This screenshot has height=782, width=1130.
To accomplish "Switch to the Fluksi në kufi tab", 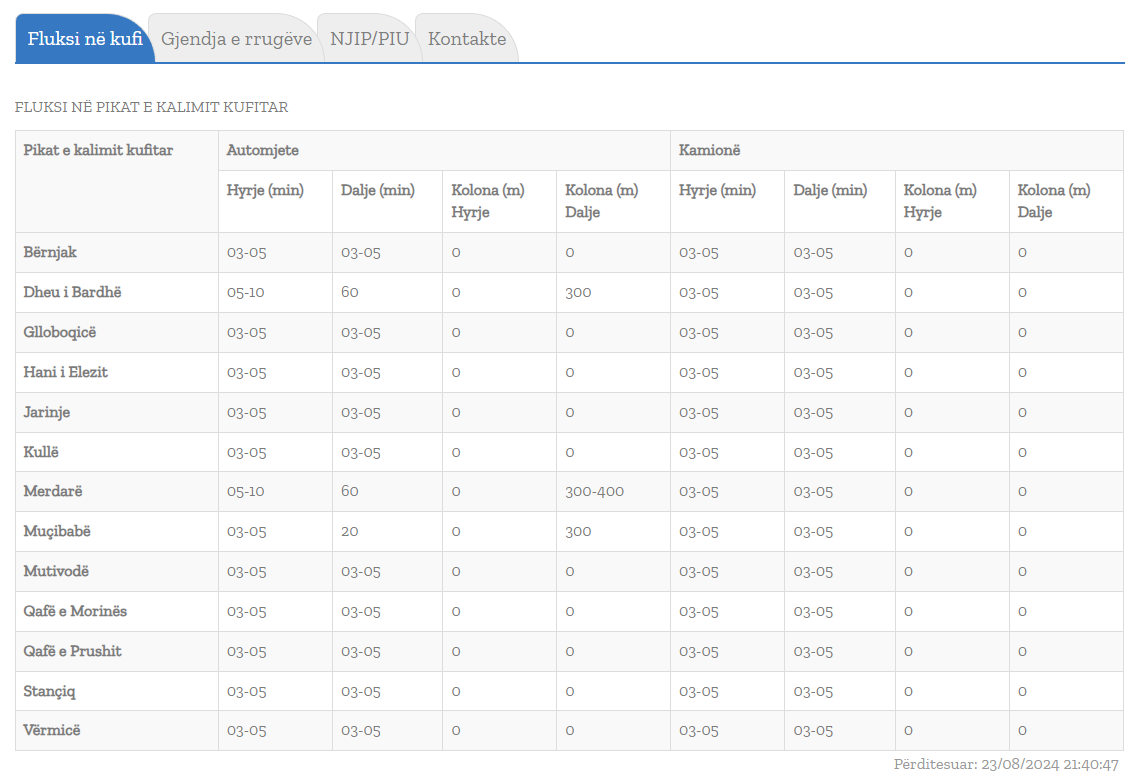I will click(x=85, y=39).
